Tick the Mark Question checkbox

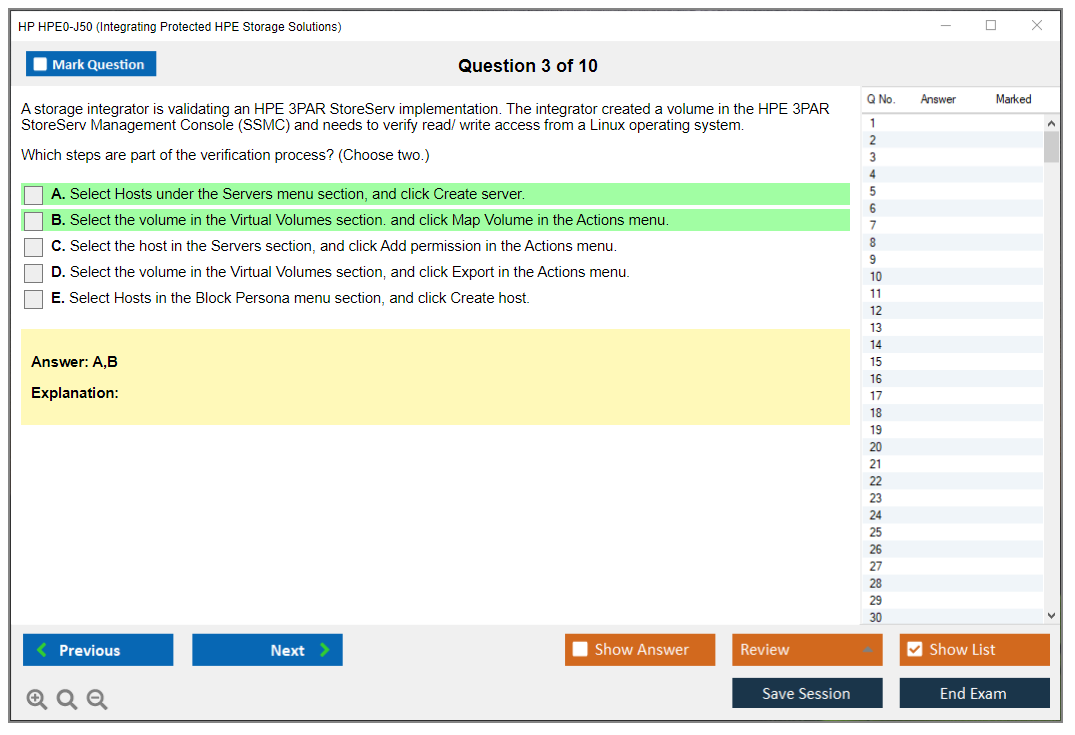[41, 65]
